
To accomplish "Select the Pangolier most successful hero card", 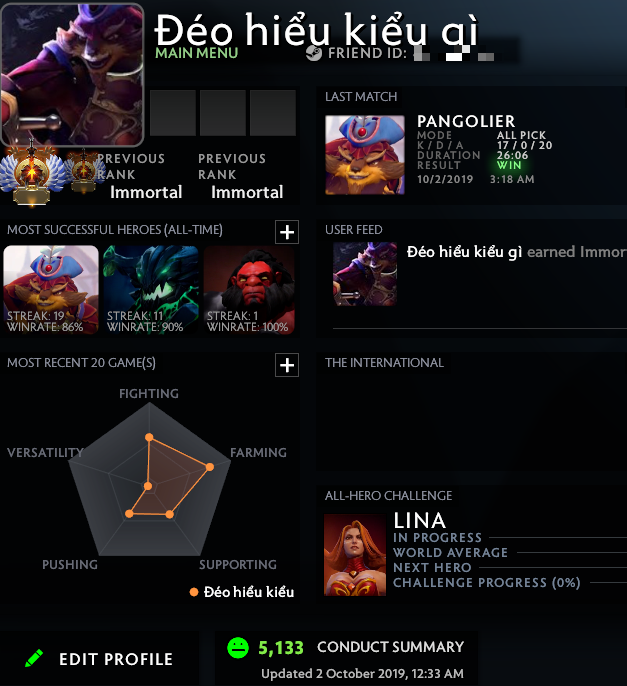I will coord(51,290).
